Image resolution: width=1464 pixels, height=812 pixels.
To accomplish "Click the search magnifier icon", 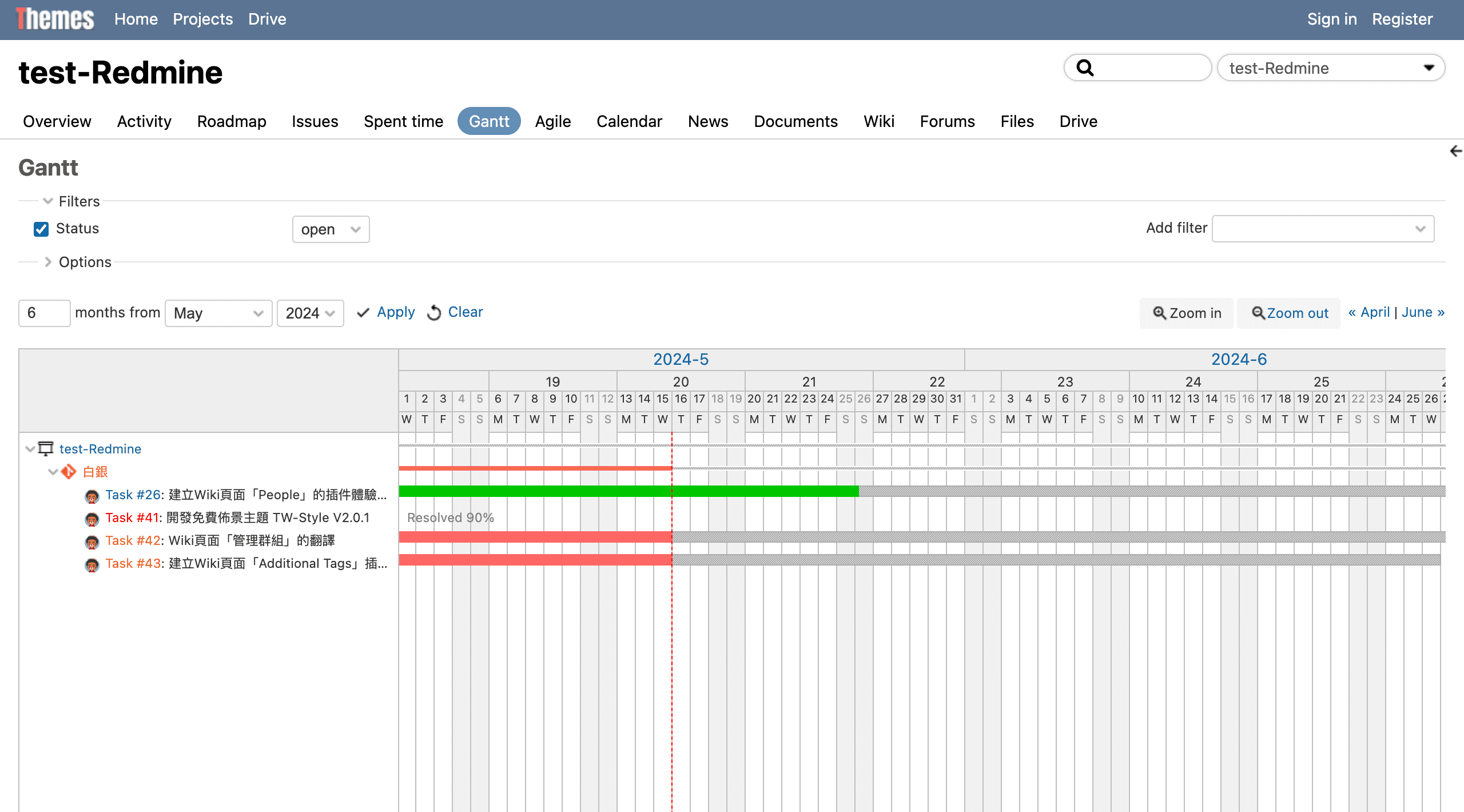I will pyautogui.click(x=1085, y=68).
